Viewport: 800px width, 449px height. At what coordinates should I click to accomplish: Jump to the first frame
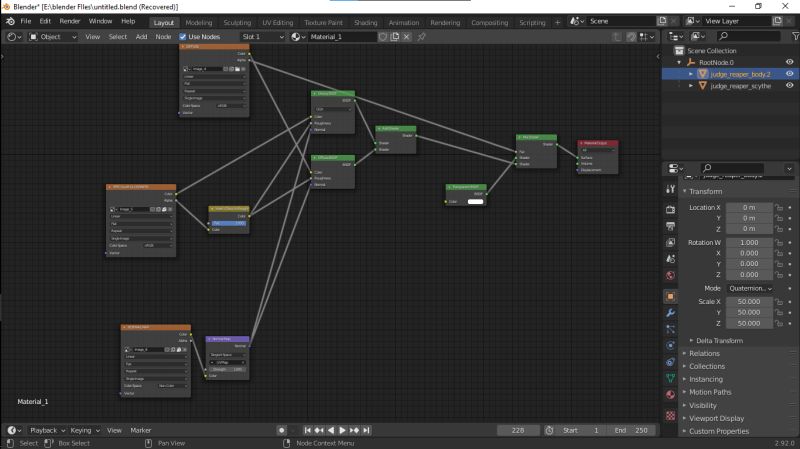tap(308, 430)
